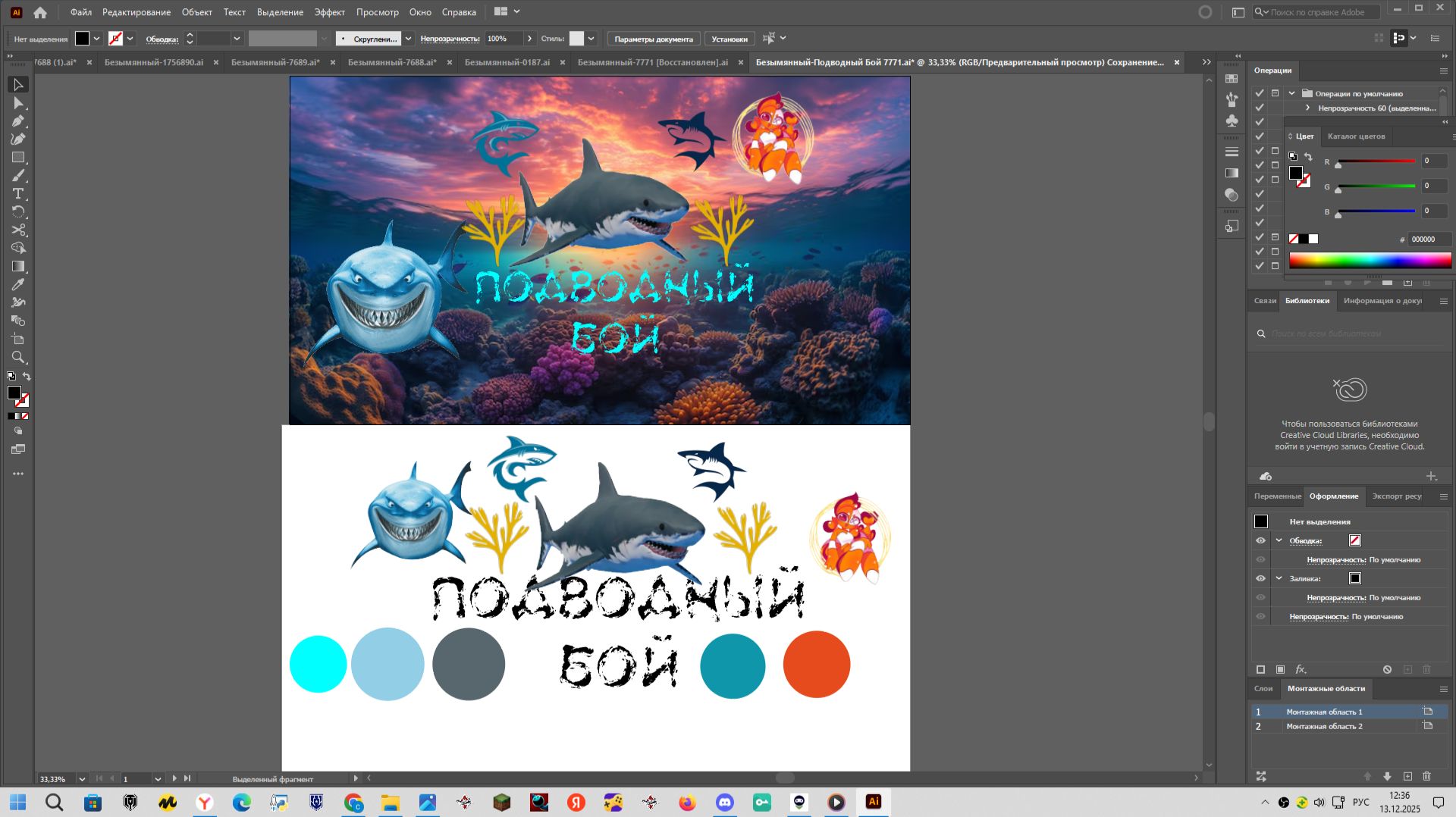1456x817 pixels.
Task: Clear Appearance with the no-symbol icon
Action: [x=1387, y=670]
